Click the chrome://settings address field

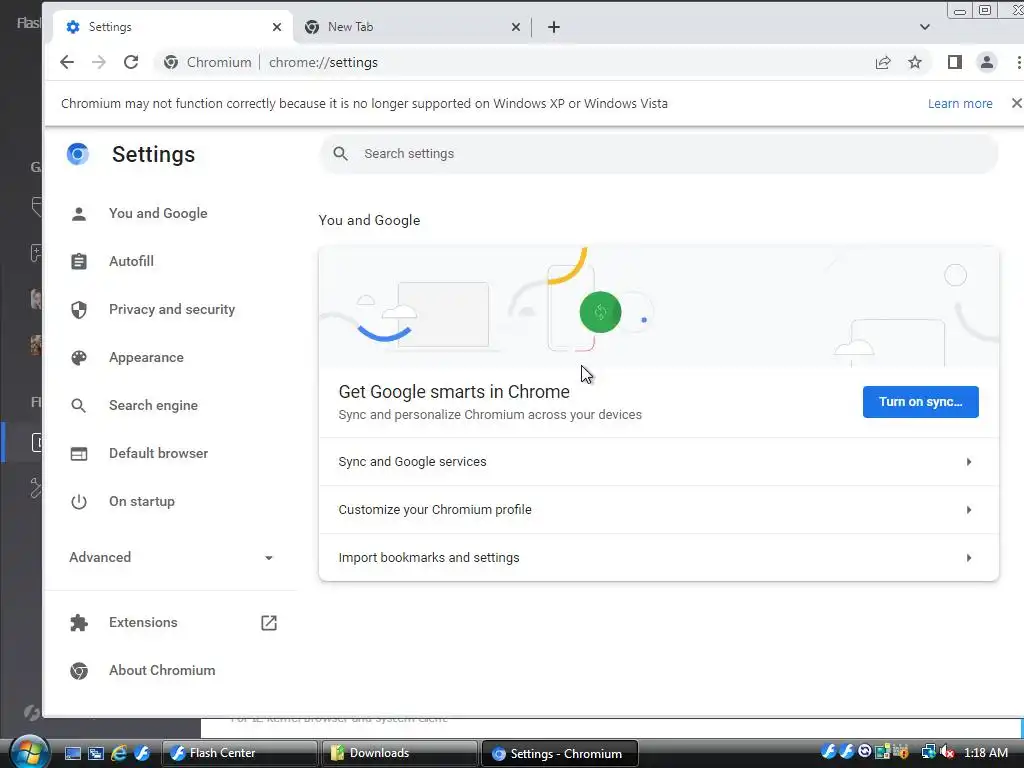click(x=323, y=62)
